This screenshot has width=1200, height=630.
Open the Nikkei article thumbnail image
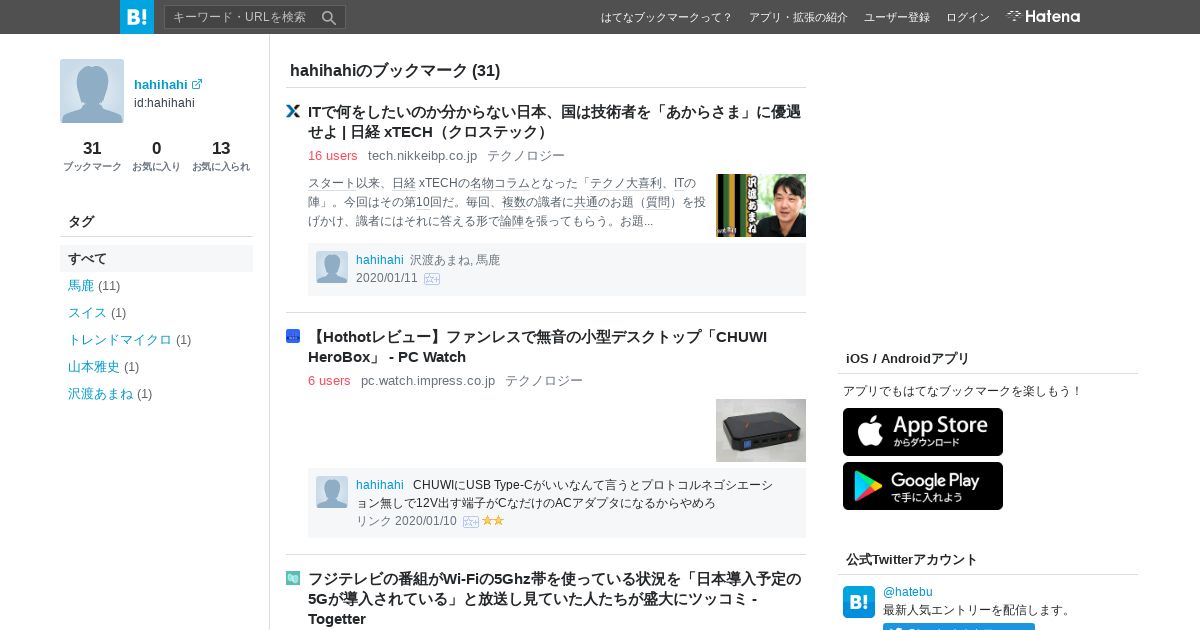pos(761,205)
